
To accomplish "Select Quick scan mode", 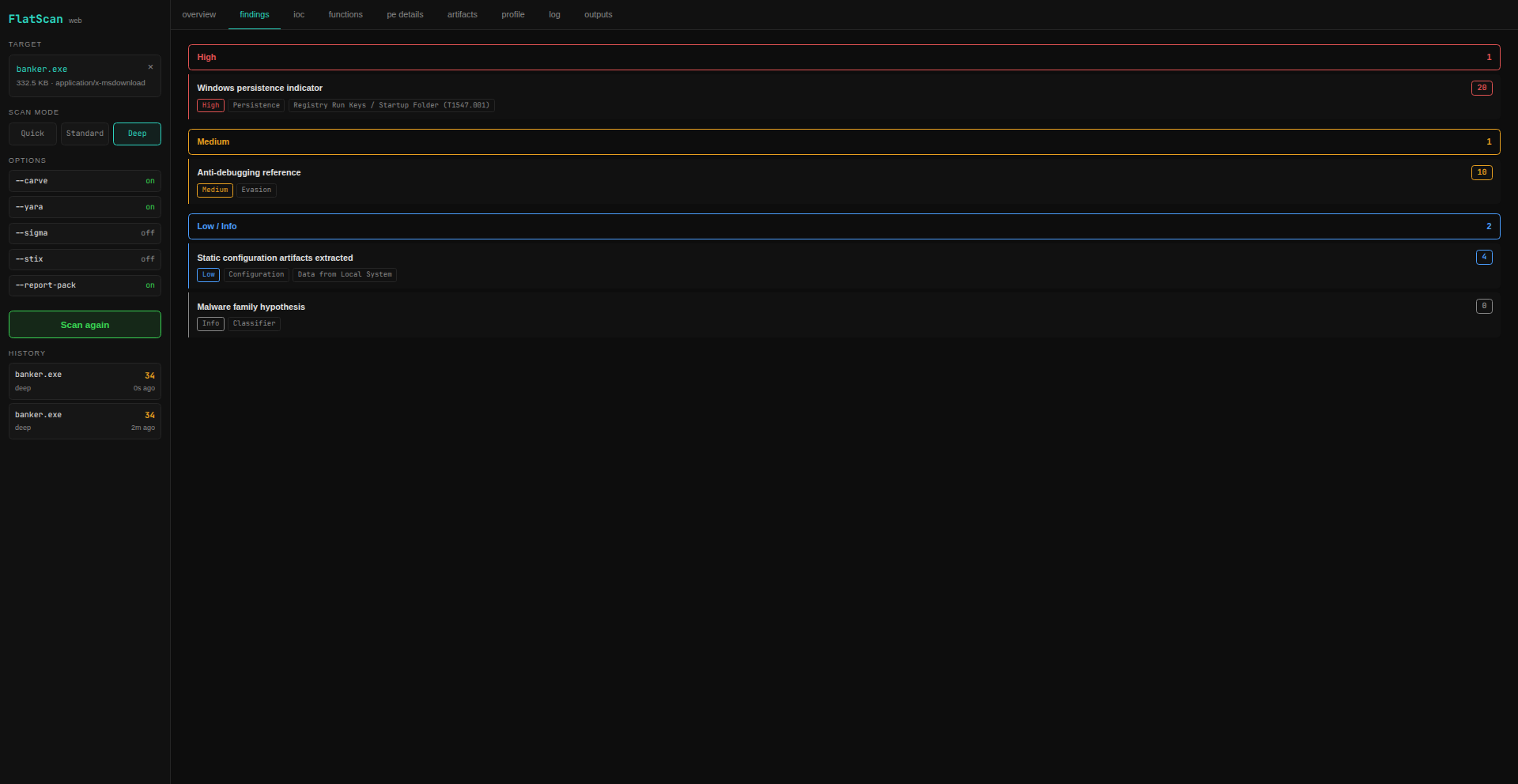I will (32, 134).
